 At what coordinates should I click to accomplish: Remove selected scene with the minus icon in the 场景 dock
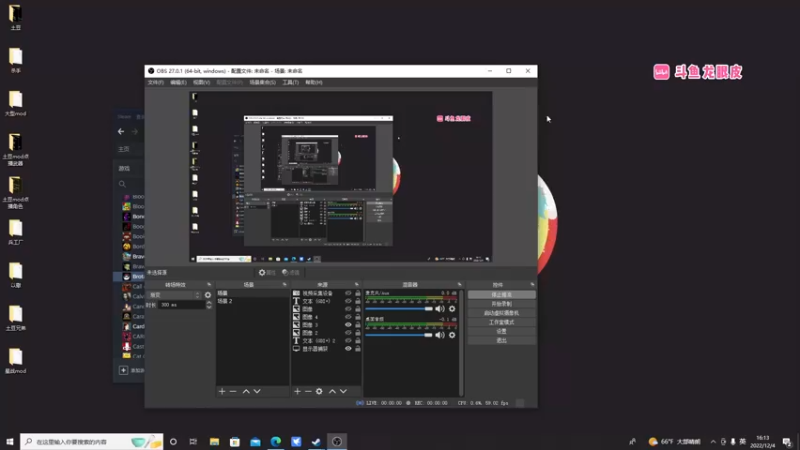click(x=233, y=391)
